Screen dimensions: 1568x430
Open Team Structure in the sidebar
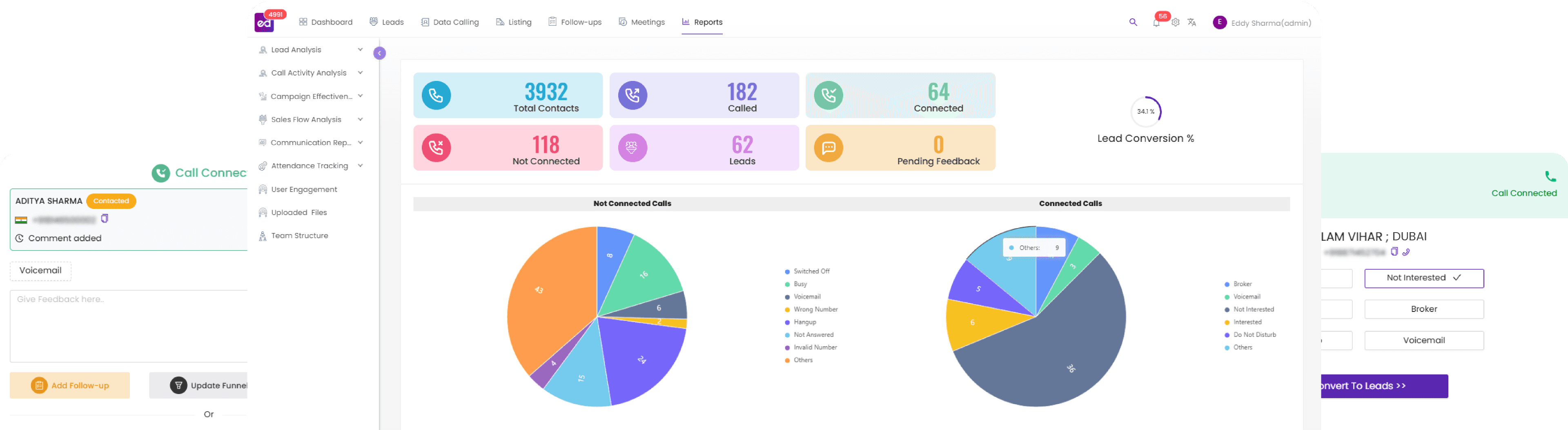[299, 236]
